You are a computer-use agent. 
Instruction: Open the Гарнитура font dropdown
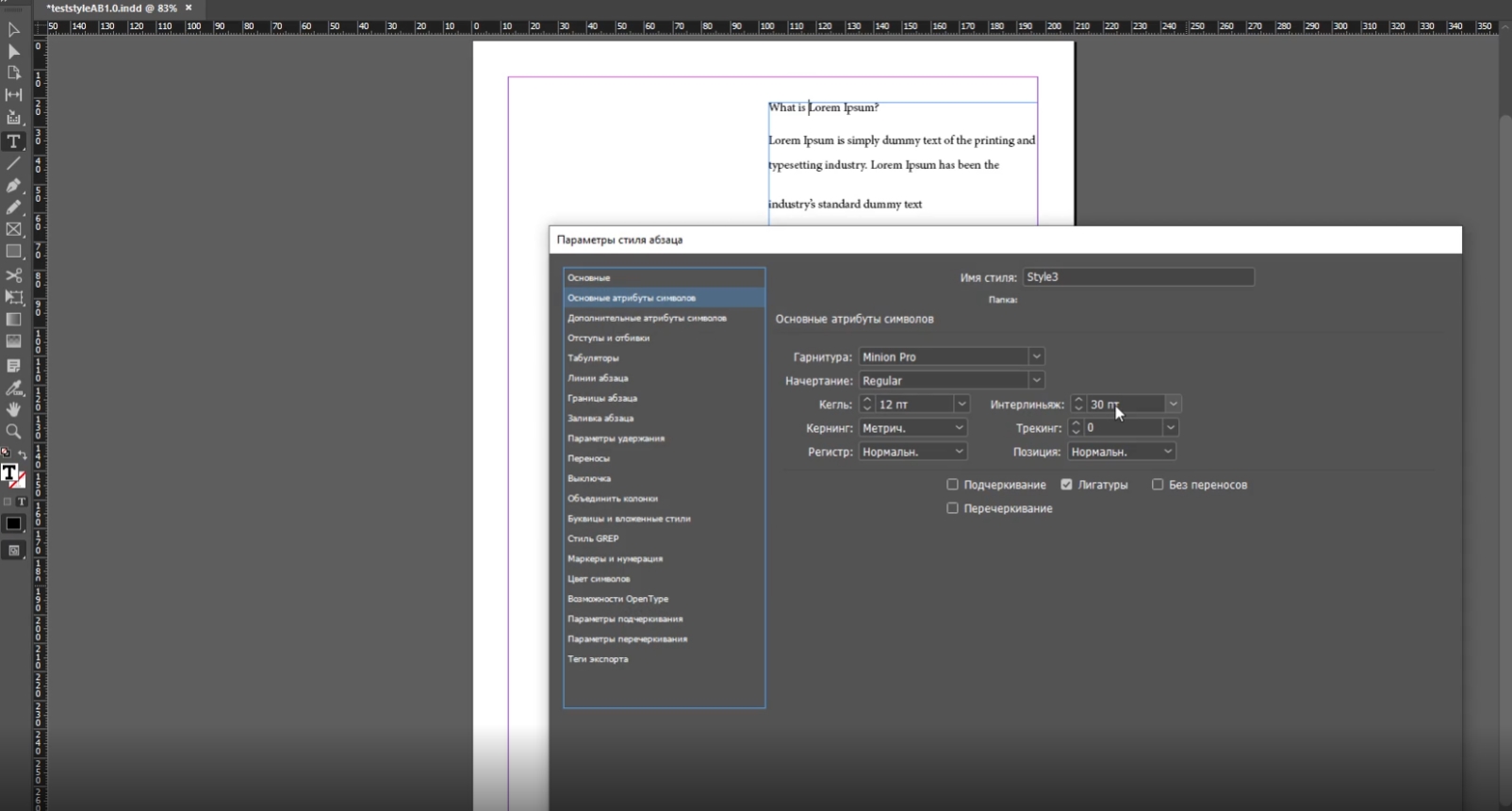1036,356
